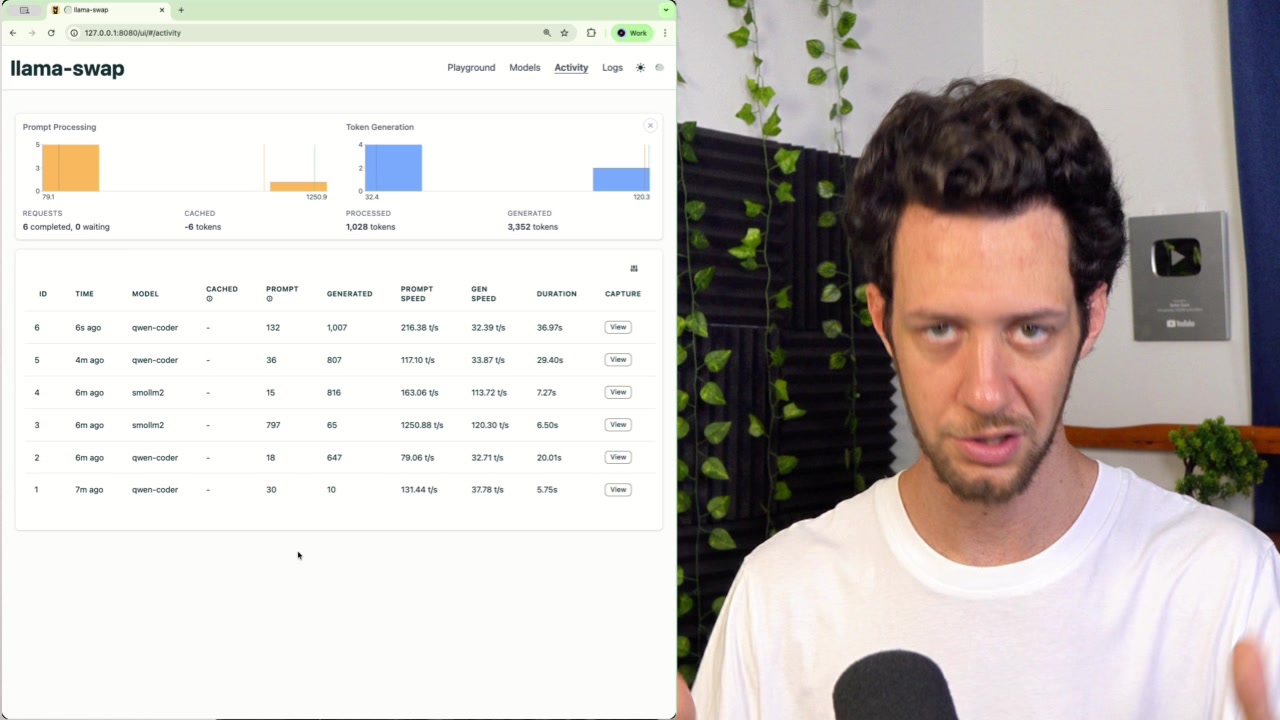The image size is (1280, 720).
Task: View capture for request ID 5
Action: coord(618,360)
